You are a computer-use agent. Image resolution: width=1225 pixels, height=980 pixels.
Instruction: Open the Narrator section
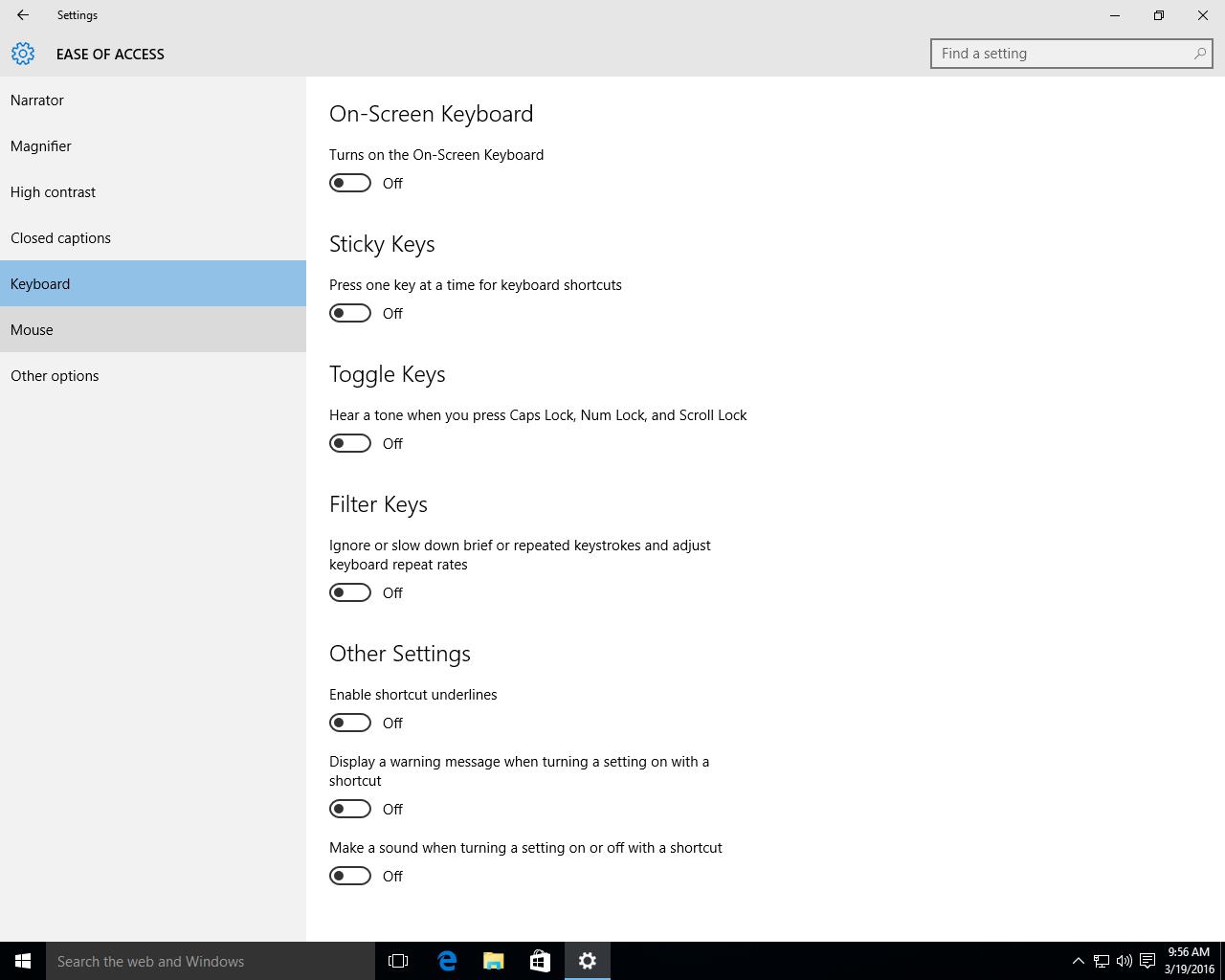click(153, 100)
